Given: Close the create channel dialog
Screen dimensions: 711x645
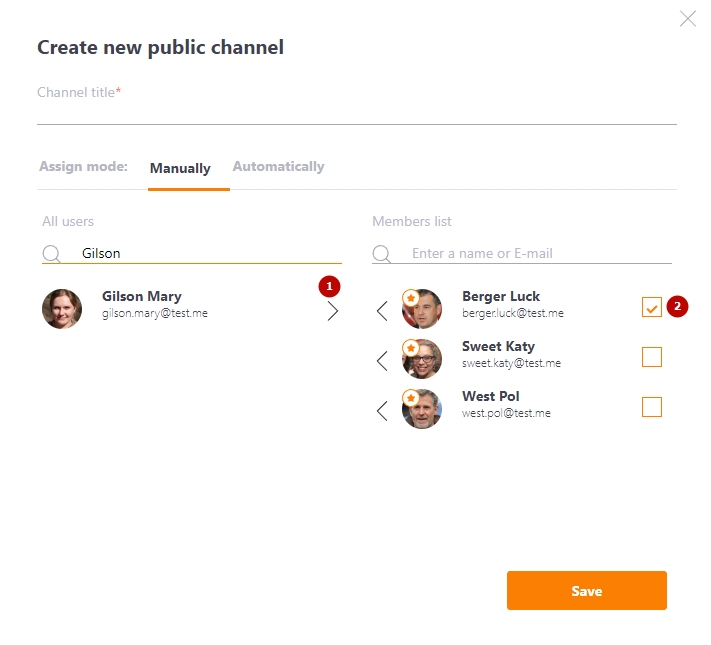Looking at the screenshot, I should click(x=688, y=19).
